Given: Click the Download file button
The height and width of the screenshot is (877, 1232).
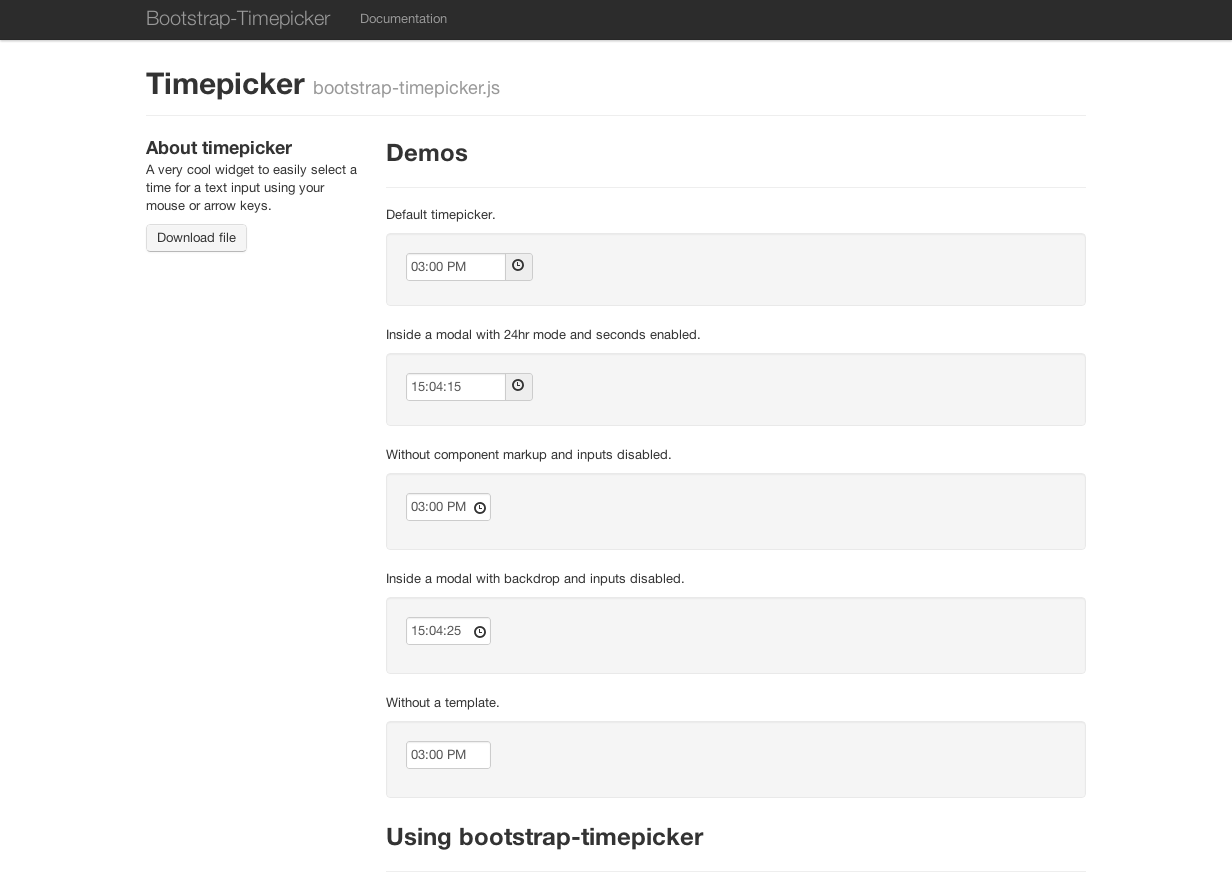Looking at the screenshot, I should click(x=196, y=238).
